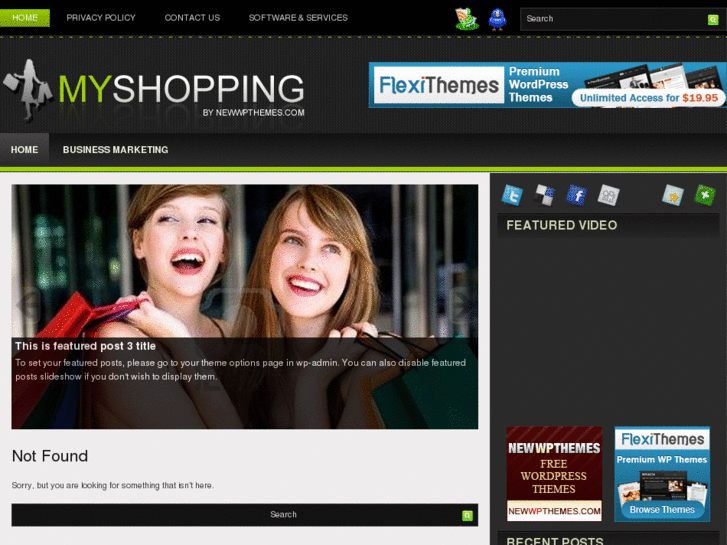This screenshot has width=727, height=545.
Task: Click the Unlimited Access for $19.95 button
Action: click(649, 98)
